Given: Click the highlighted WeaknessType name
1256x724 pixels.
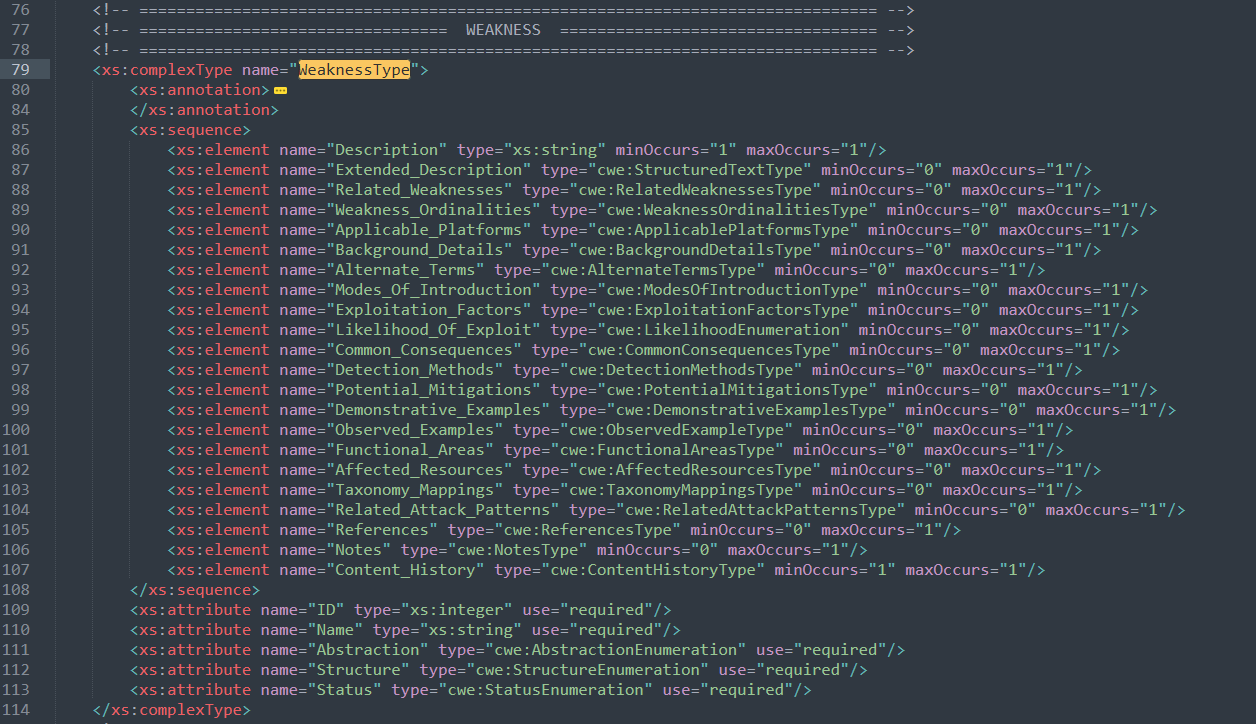Looking at the screenshot, I should 354,70.
